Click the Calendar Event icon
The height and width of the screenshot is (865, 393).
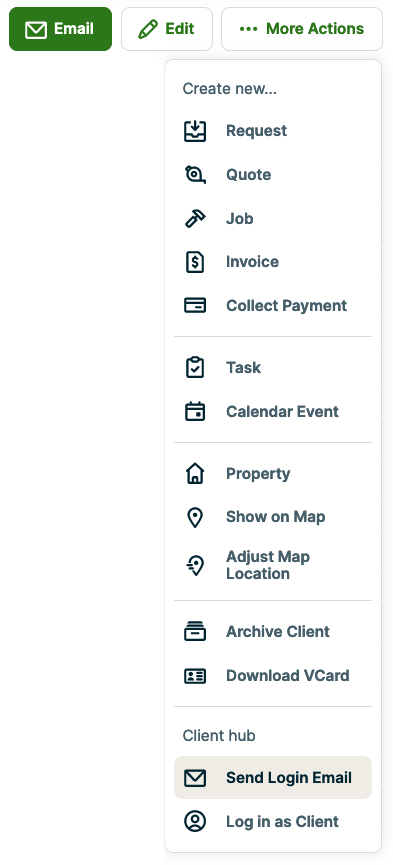tap(195, 412)
